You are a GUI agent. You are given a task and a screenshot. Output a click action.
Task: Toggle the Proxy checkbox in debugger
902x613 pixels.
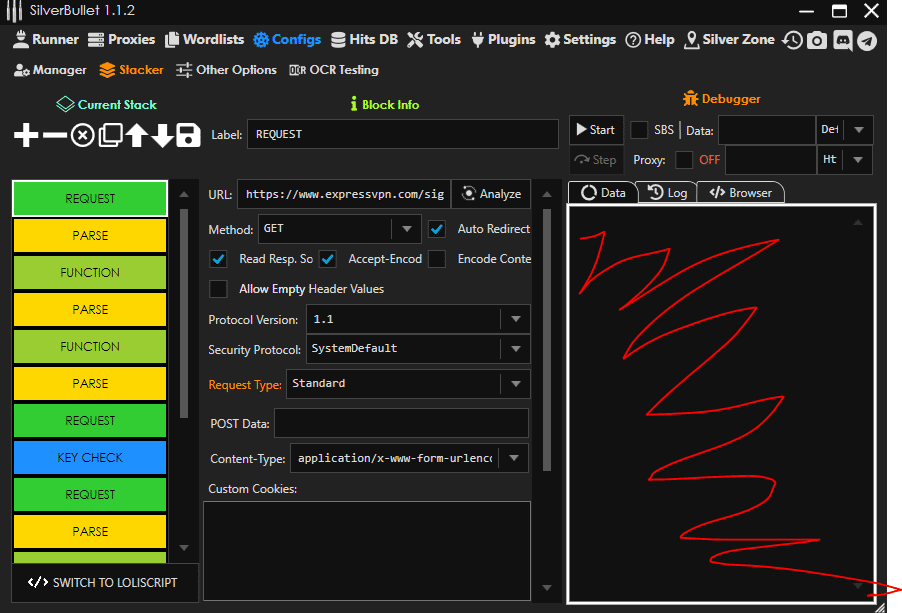coord(684,160)
